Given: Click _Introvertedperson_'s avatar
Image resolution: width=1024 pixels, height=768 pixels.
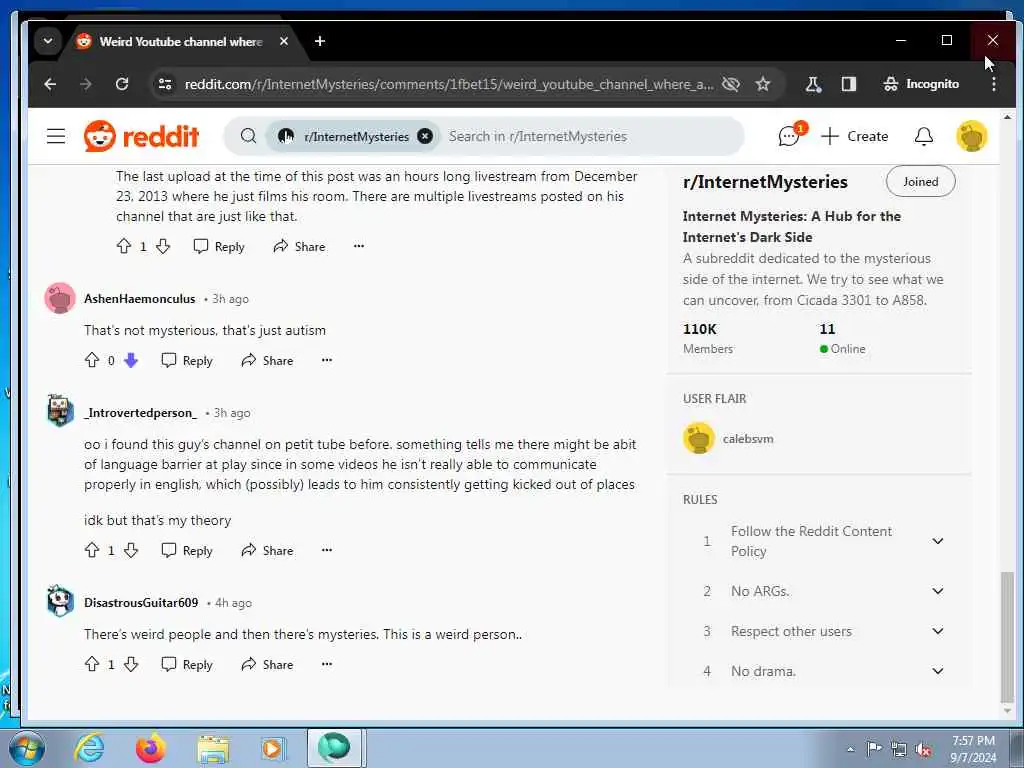Looking at the screenshot, I should 59,411.
